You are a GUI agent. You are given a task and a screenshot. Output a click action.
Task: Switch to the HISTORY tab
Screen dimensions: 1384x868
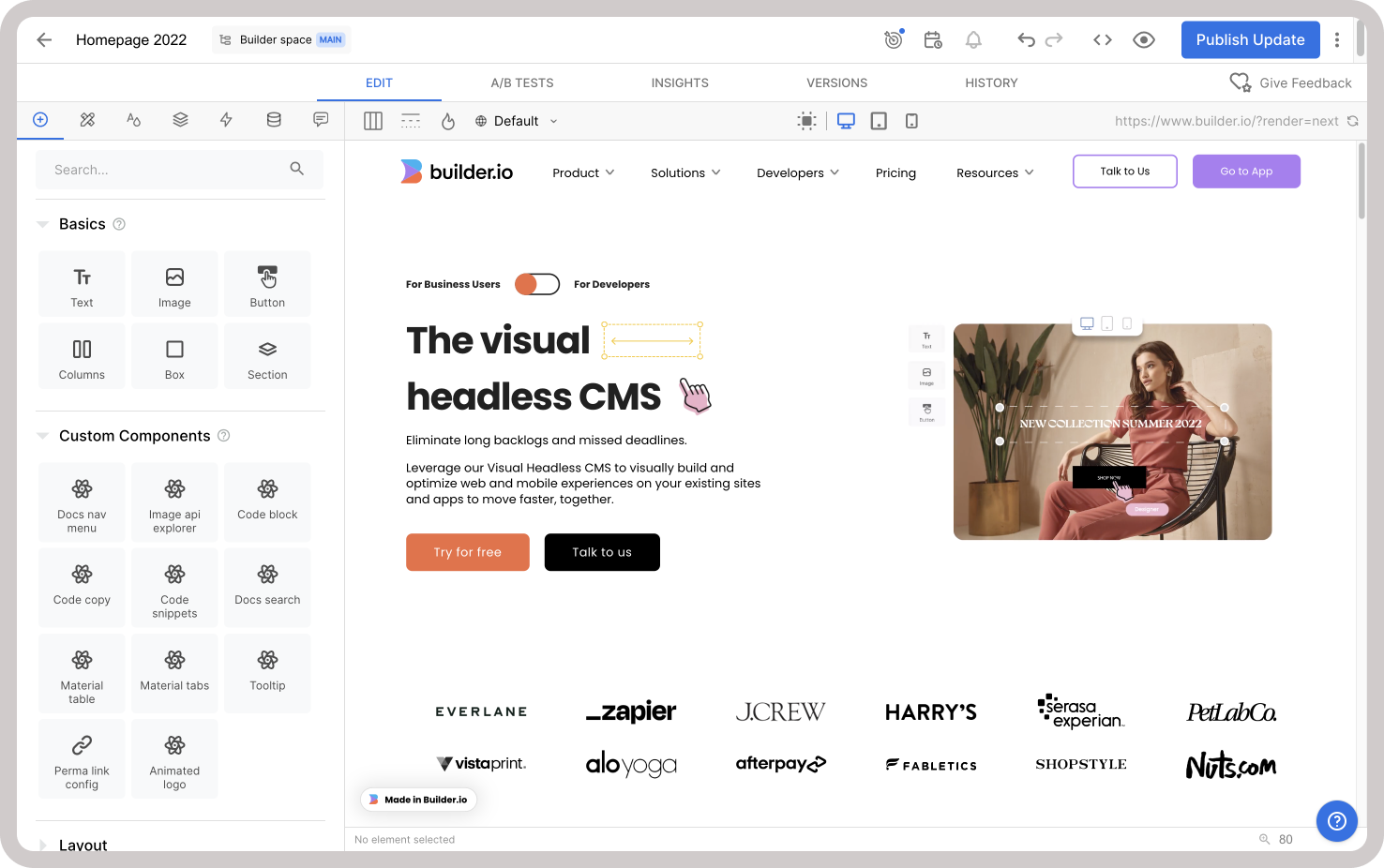991,82
